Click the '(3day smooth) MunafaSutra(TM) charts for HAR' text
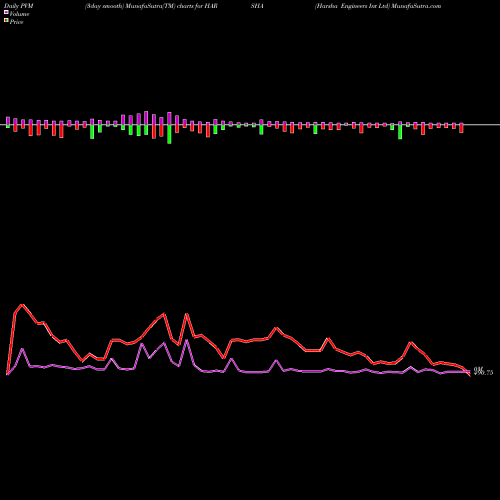This screenshot has height=500, width=500. click(151, 6)
